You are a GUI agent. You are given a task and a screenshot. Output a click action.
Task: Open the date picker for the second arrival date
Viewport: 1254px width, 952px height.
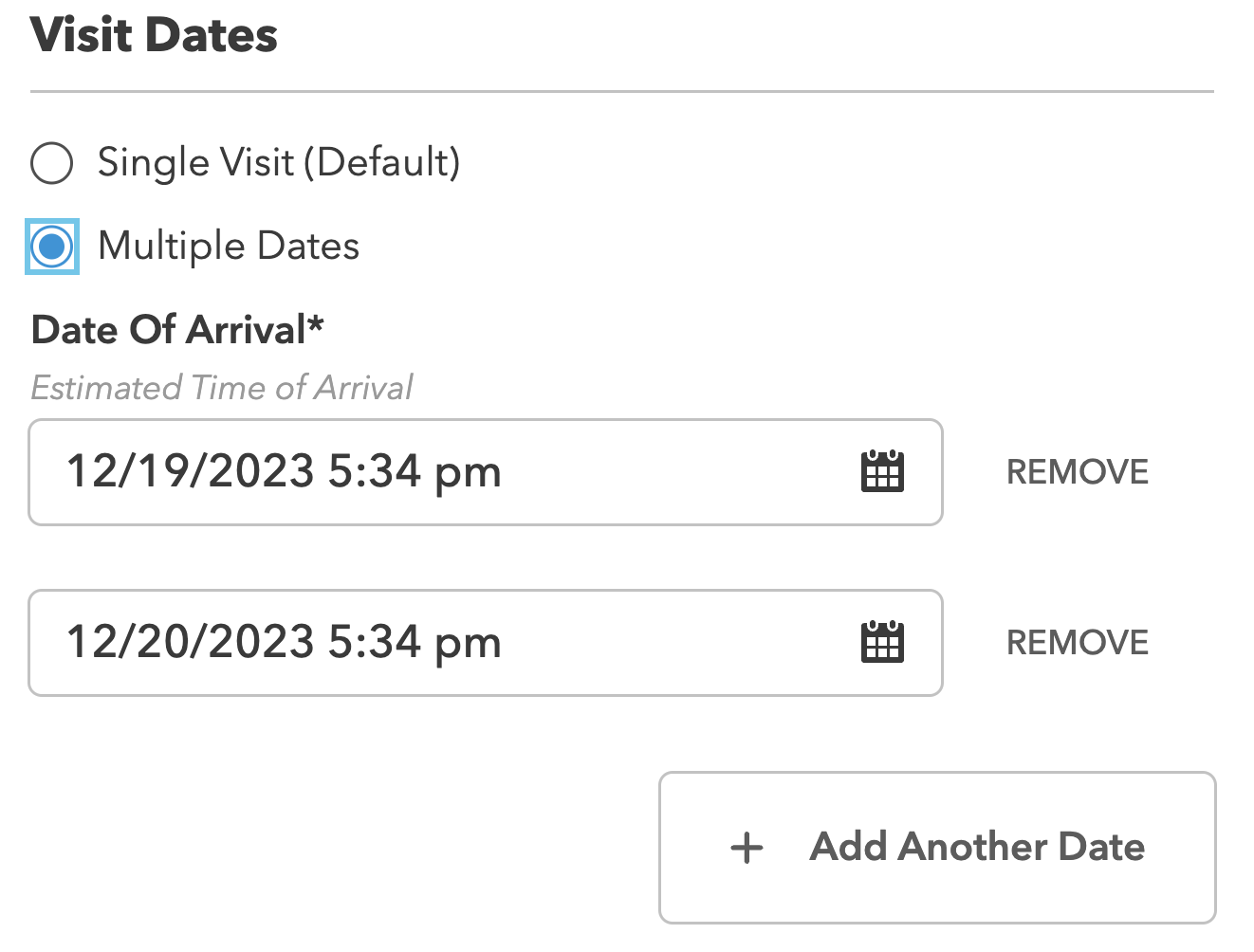coord(881,642)
